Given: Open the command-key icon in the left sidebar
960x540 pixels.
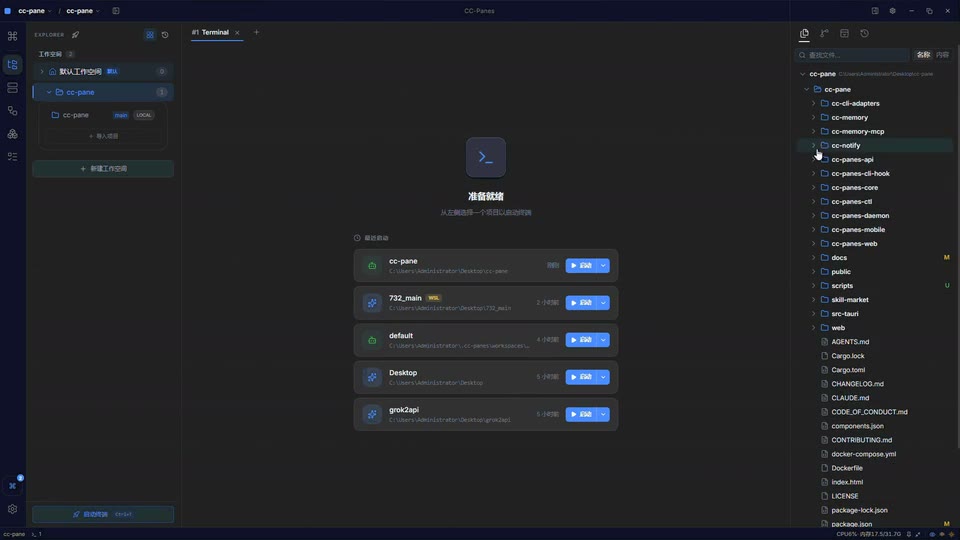Looking at the screenshot, I should click(x=12, y=36).
